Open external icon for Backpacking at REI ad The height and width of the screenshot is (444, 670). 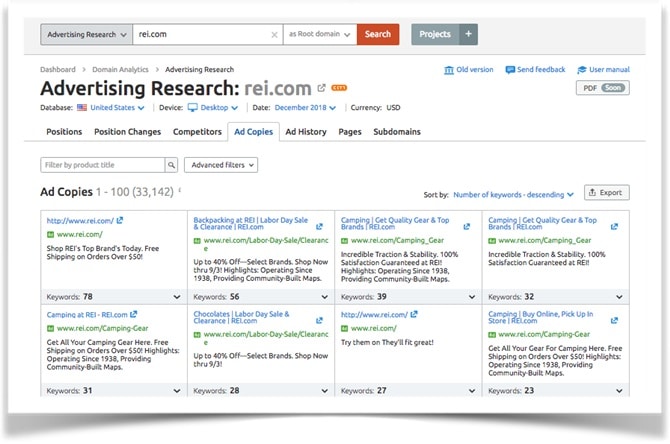[x=319, y=226]
